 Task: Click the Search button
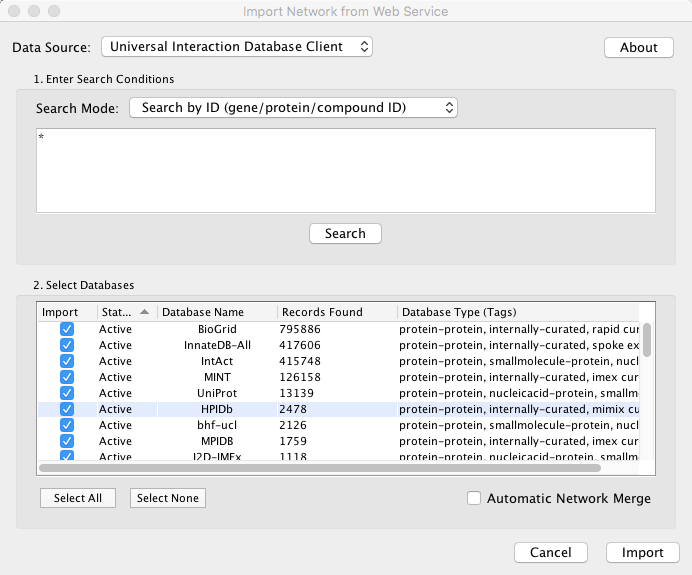[345, 233]
